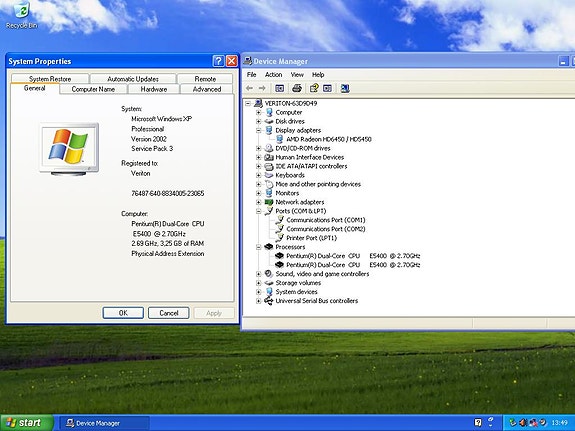Image resolution: width=575 pixels, height=431 pixels.
Task: Select the System devices icon
Action: coord(269,292)
